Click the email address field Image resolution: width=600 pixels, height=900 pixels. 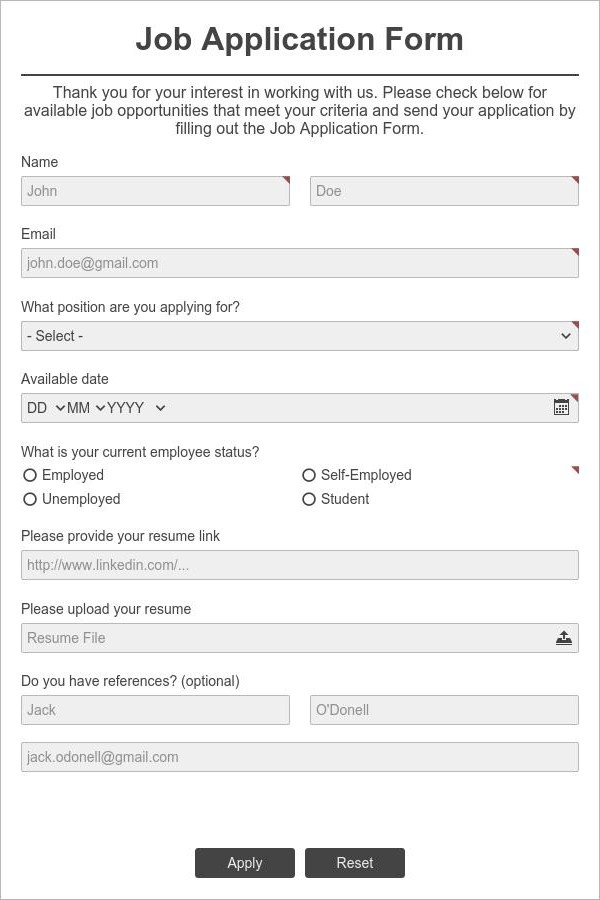click(300, 262)
